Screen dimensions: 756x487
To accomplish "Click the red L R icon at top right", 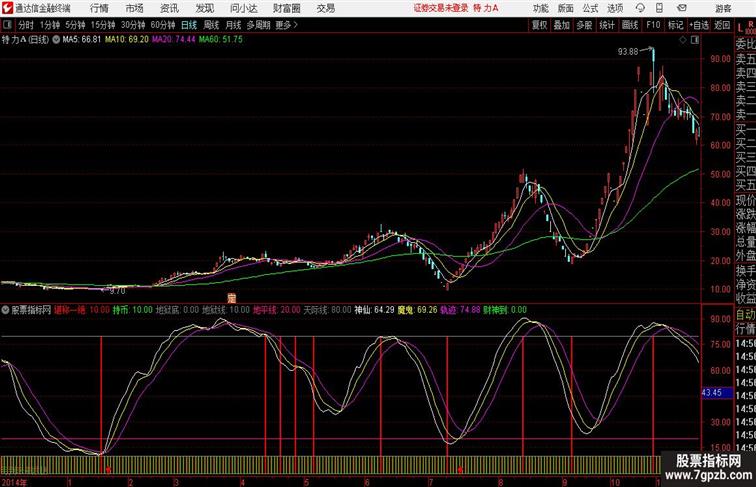I will (x=746, y=27).
